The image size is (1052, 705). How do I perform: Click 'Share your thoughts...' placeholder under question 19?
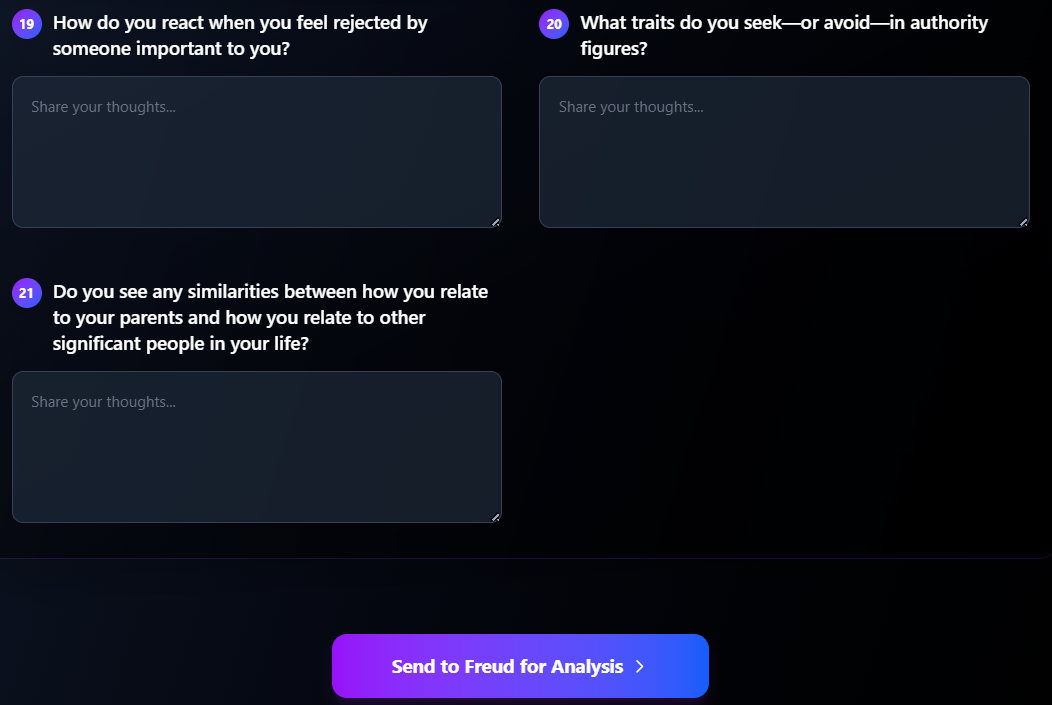click(x=103, y=107)
